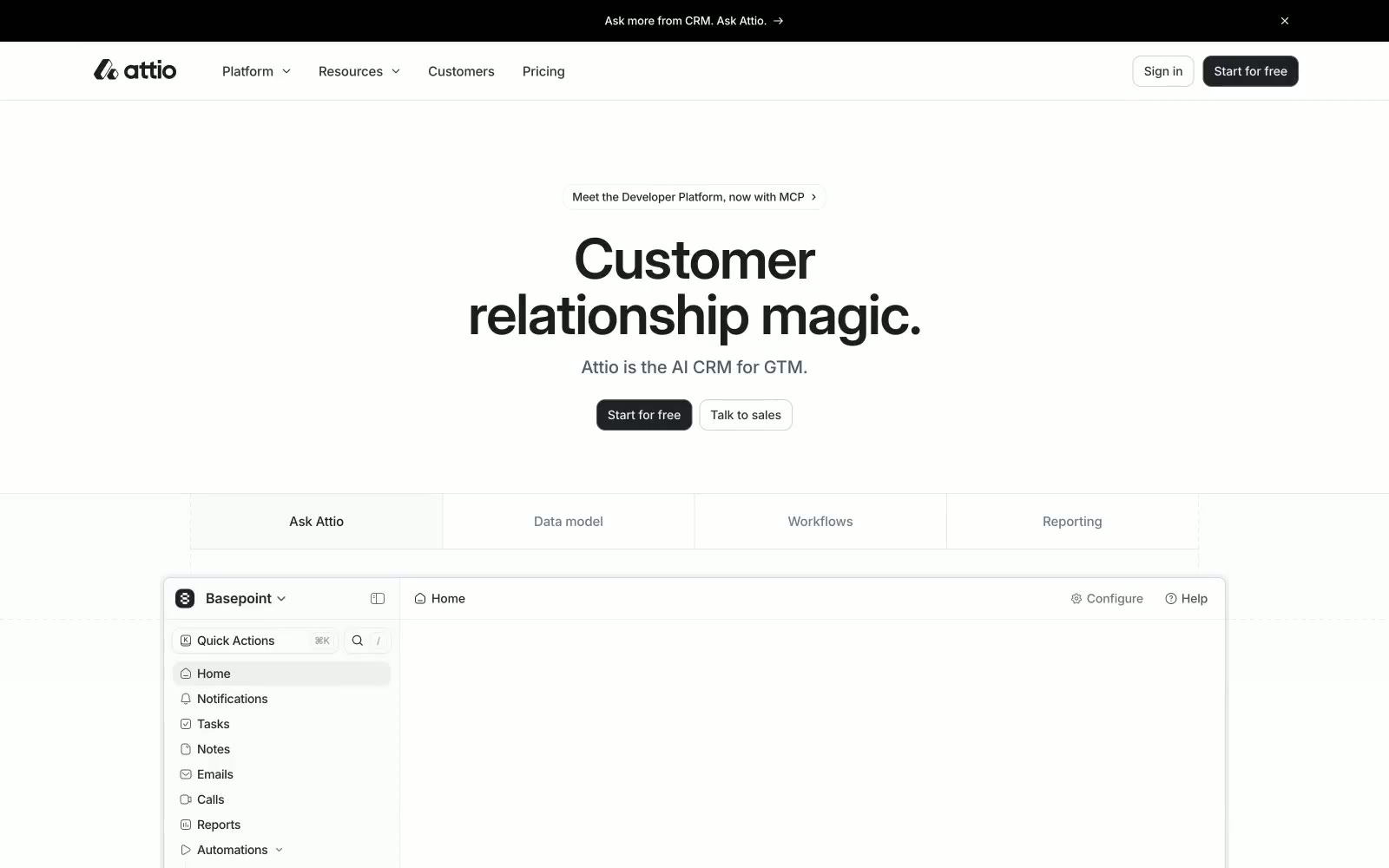Toggle the sidebar collapse icon
1389x868 pixels.
click(x=378, y=598)
